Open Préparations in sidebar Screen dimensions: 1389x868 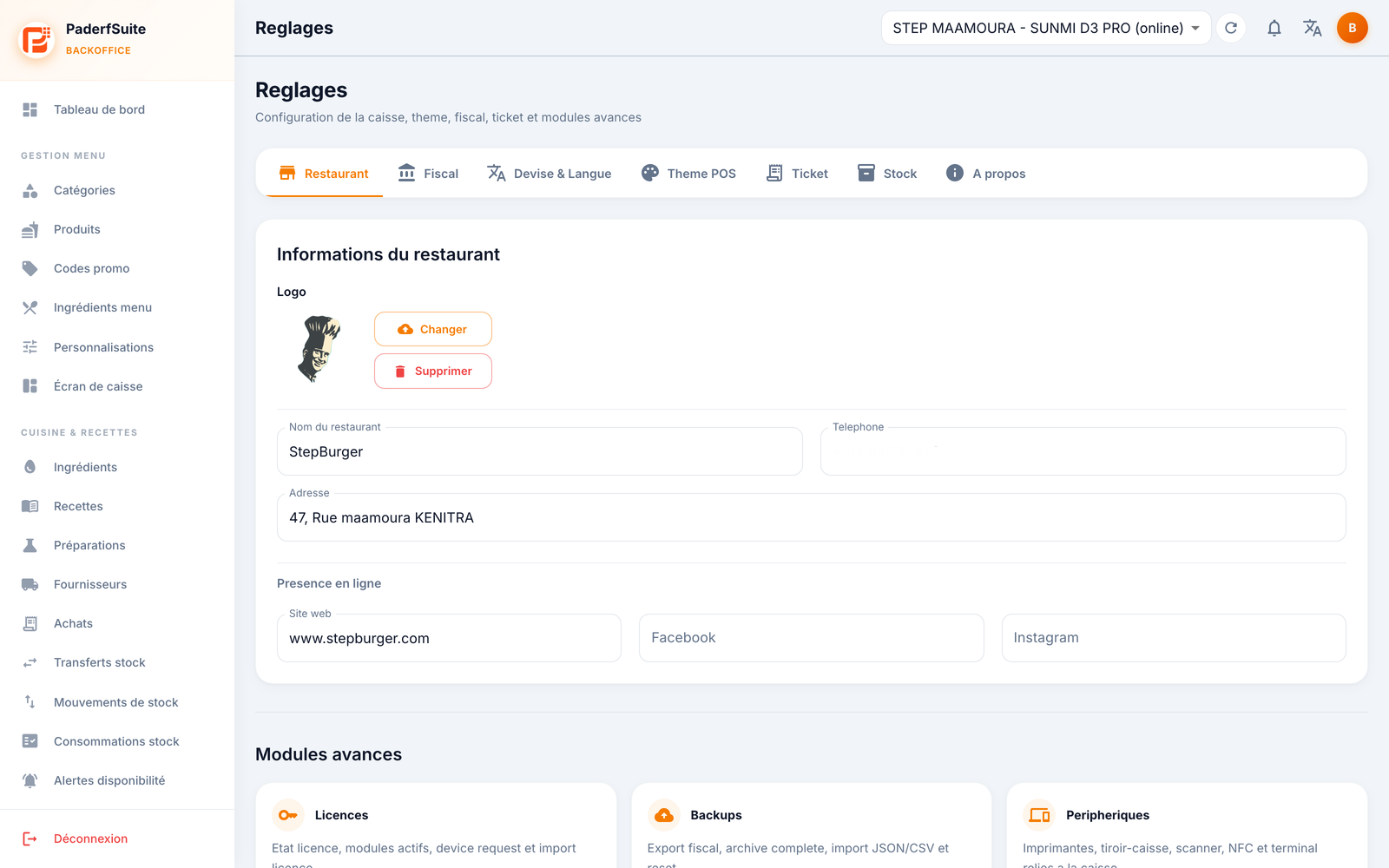coord(117,545)
